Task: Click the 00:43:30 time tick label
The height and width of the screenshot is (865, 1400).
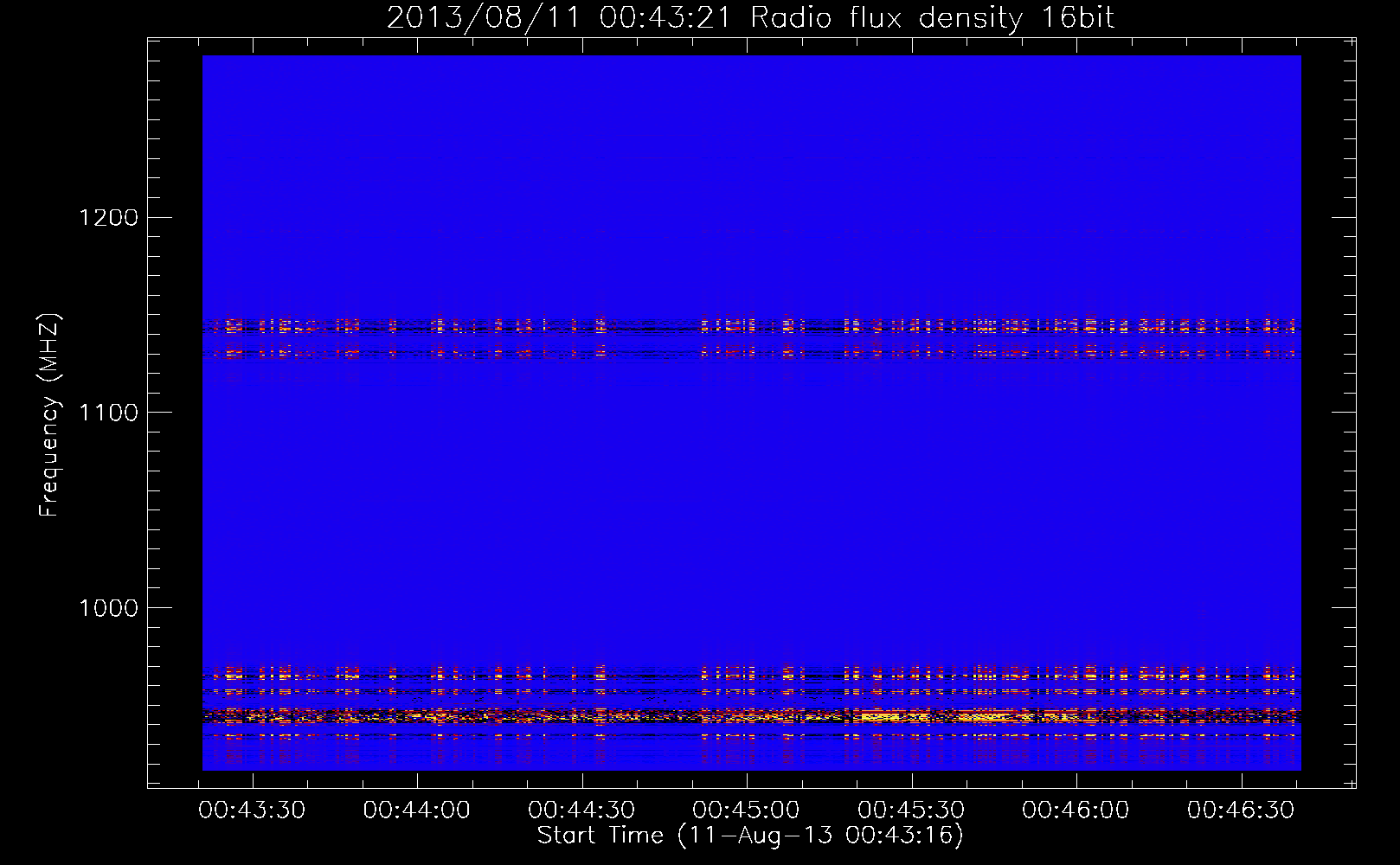Action: pos(252,811)
